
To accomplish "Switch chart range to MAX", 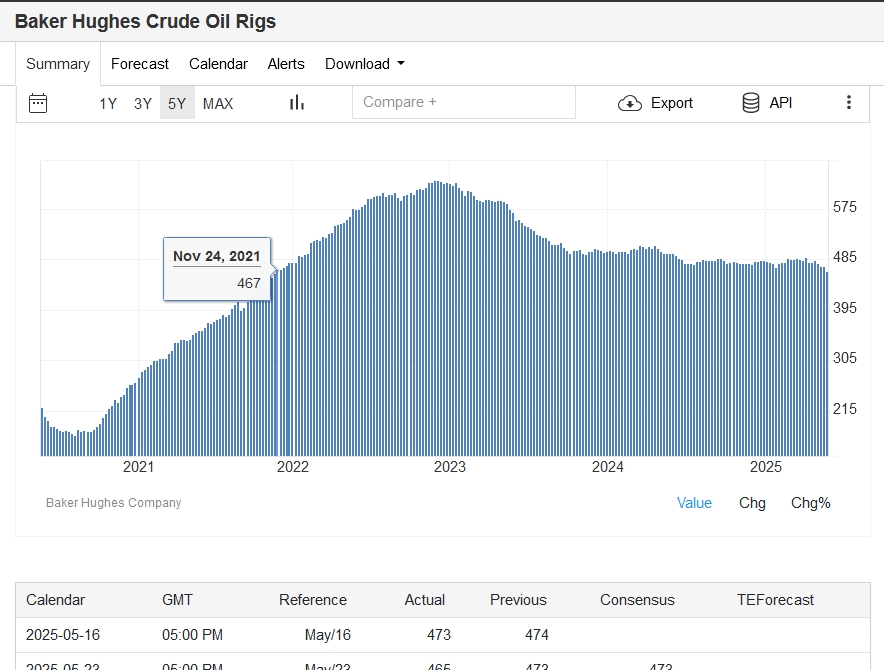I will tap(218, 103).
